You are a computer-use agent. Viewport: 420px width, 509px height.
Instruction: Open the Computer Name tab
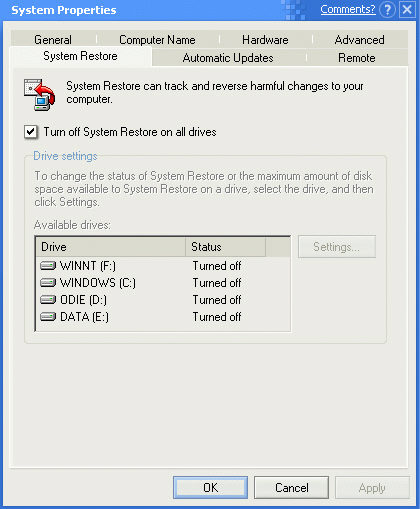click(x=157, y=40)
